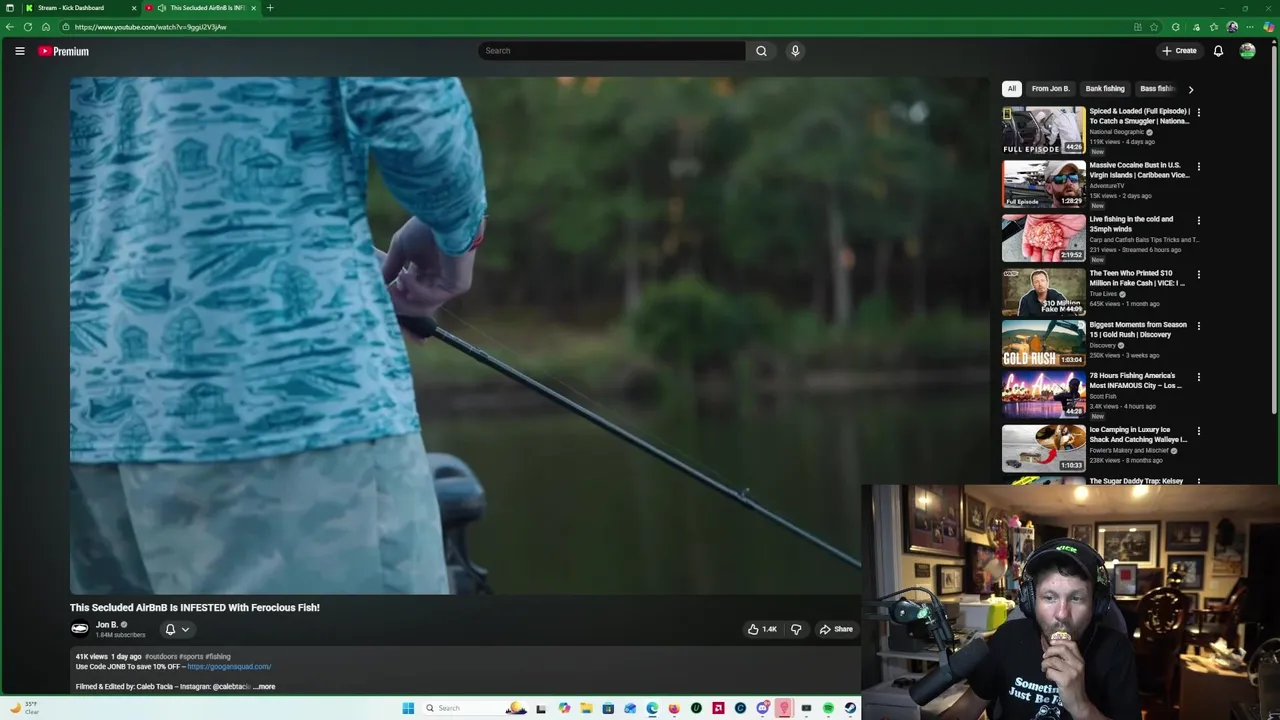This screenshot has width=1280, height=720.
Task: Select the From Jon B. chip
Action: pos(1050,89)
